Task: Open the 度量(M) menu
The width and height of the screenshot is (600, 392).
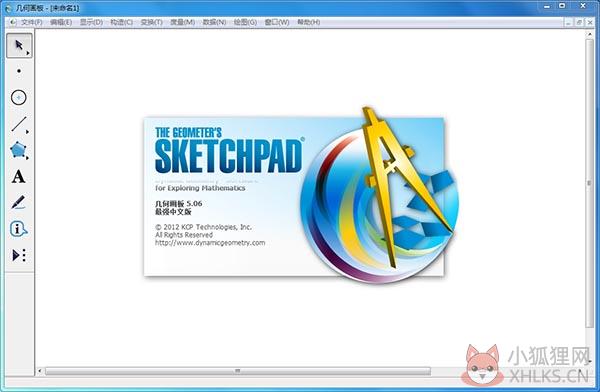Action: [183, 22]
